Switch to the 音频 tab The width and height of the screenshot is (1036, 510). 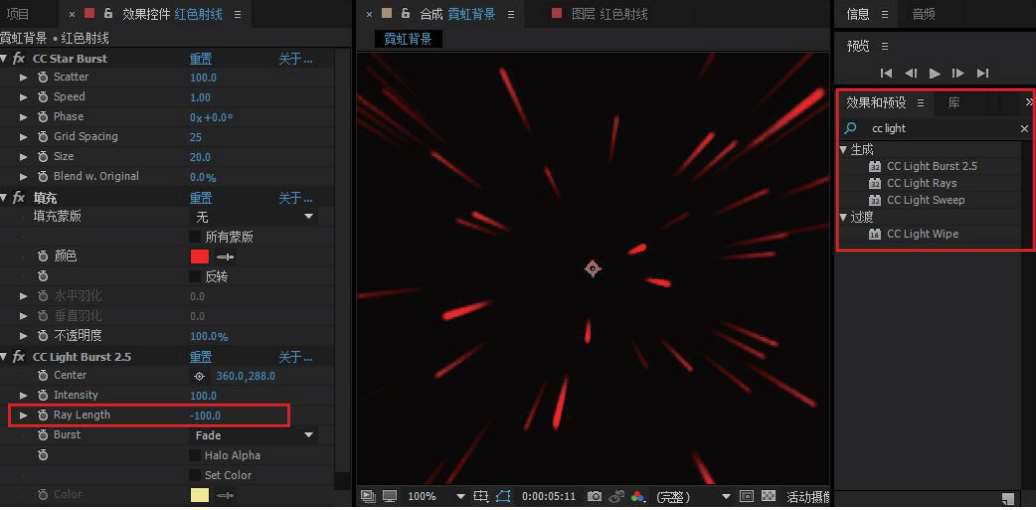[924, 14]
